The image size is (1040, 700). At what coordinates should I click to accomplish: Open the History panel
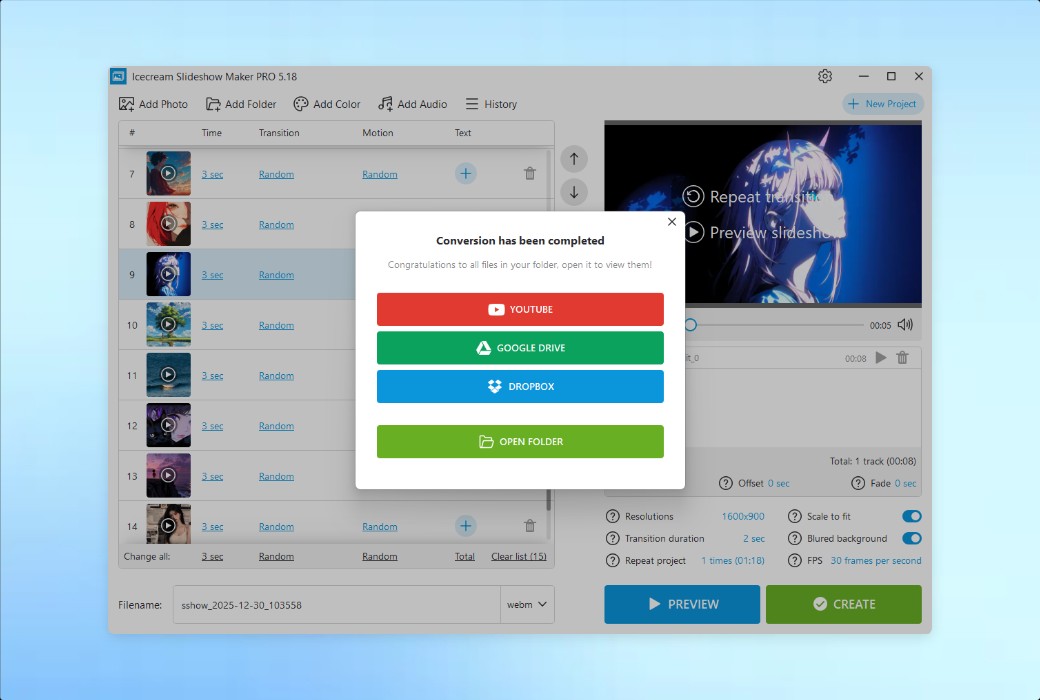(x=490, y=103)
